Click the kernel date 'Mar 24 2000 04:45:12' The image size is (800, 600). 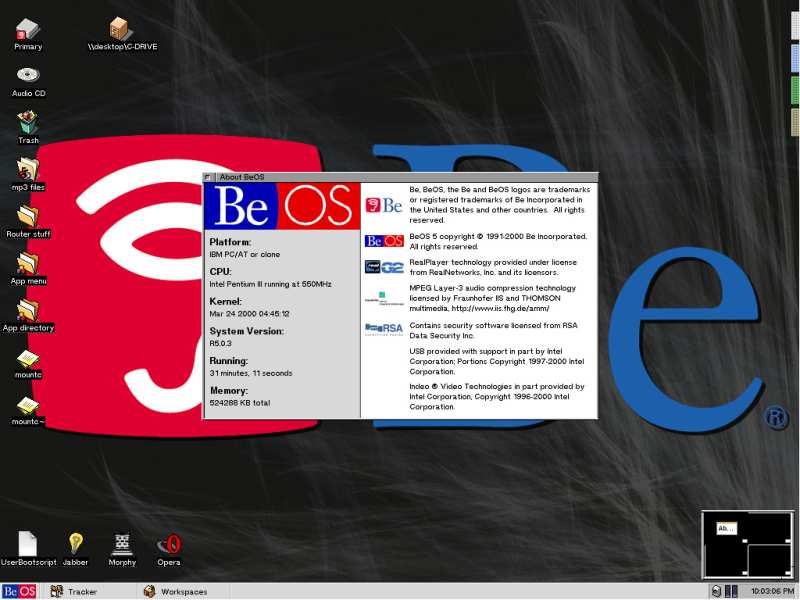click(249, 314)
